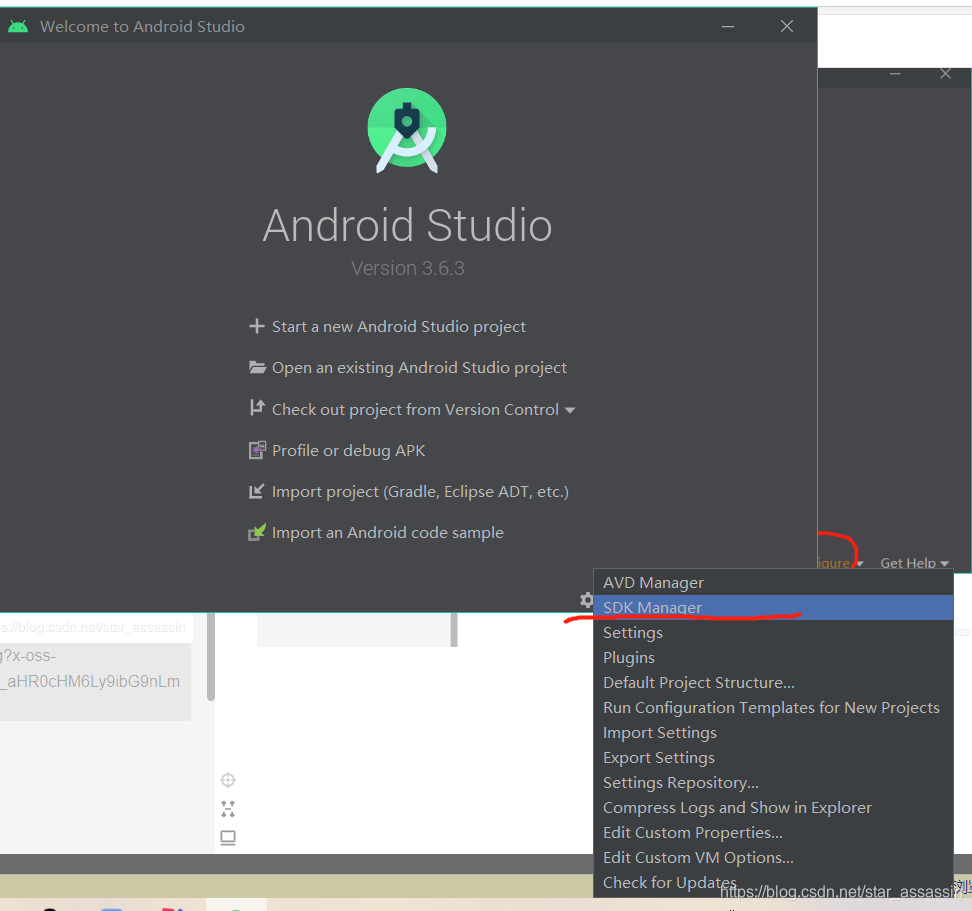Viewport: 972px width, 911px height.
Task: Click the Android robot title bar icon
Action: 18,26
